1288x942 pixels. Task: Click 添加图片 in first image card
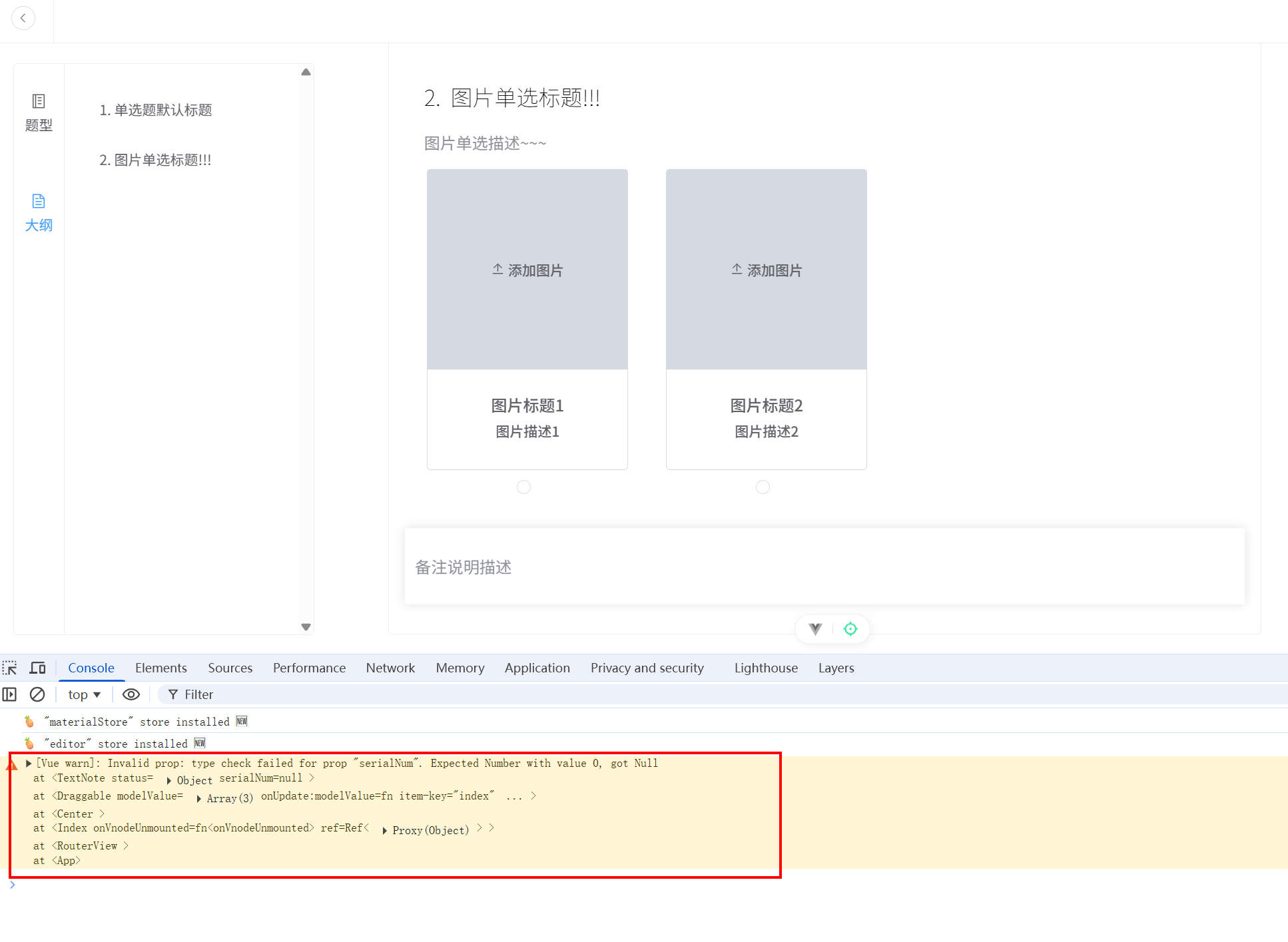point(527,270)
